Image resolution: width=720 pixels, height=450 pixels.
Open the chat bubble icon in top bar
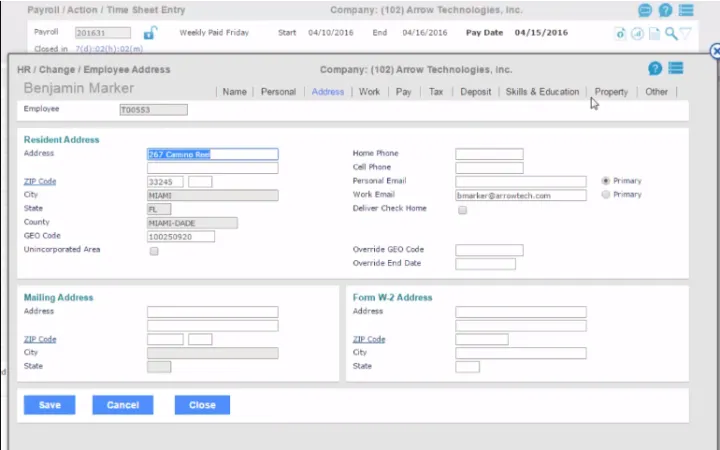[x=645, y=11]
